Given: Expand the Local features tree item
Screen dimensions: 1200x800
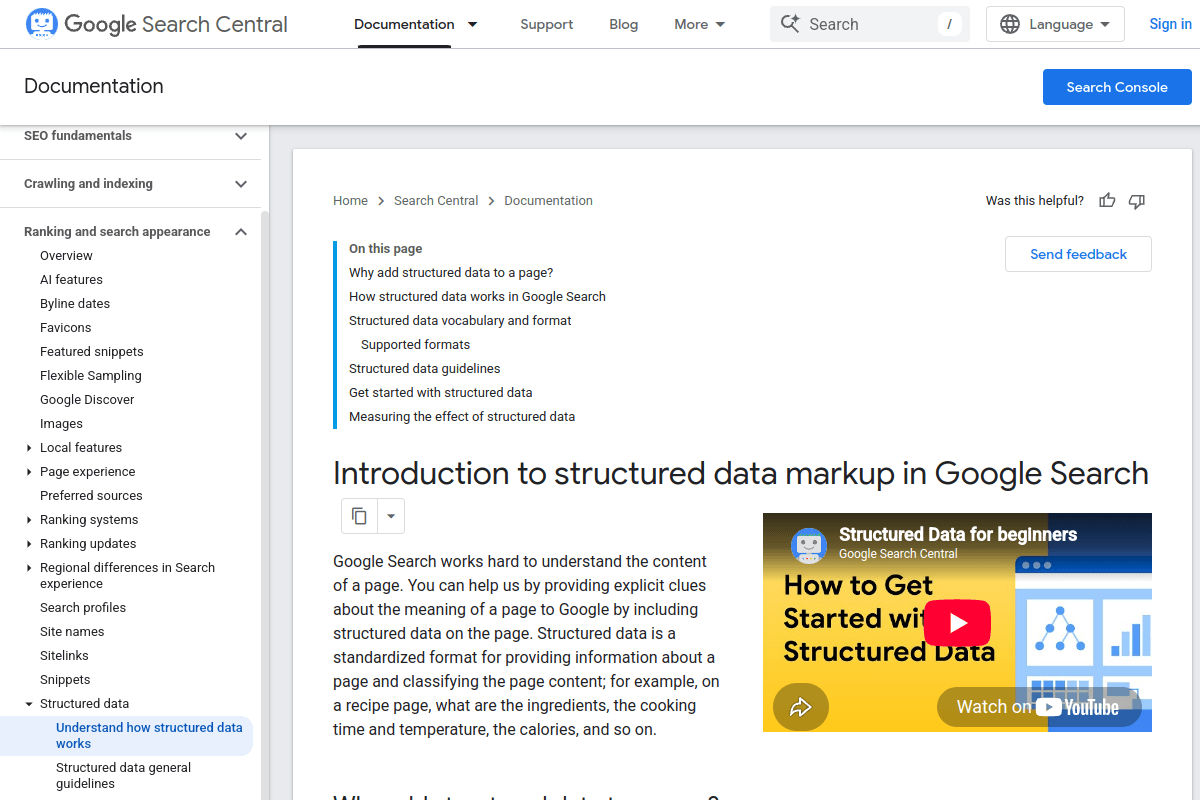Looking at the screenshot, I should 29,448.
